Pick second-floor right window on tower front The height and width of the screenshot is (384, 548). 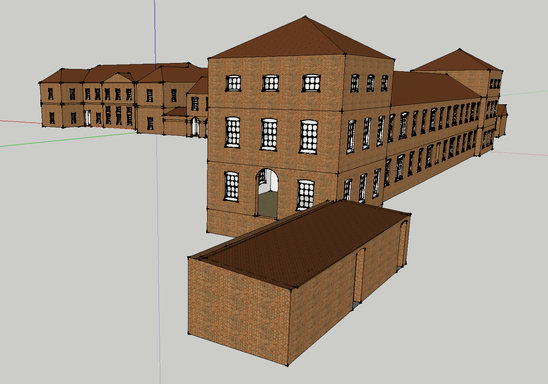309,137
